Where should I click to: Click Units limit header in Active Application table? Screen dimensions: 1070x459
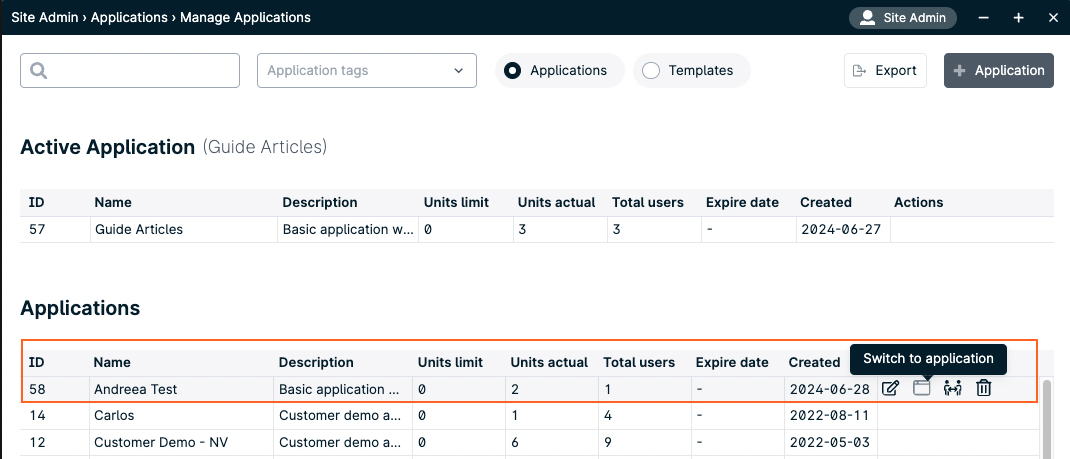[456, 202]
